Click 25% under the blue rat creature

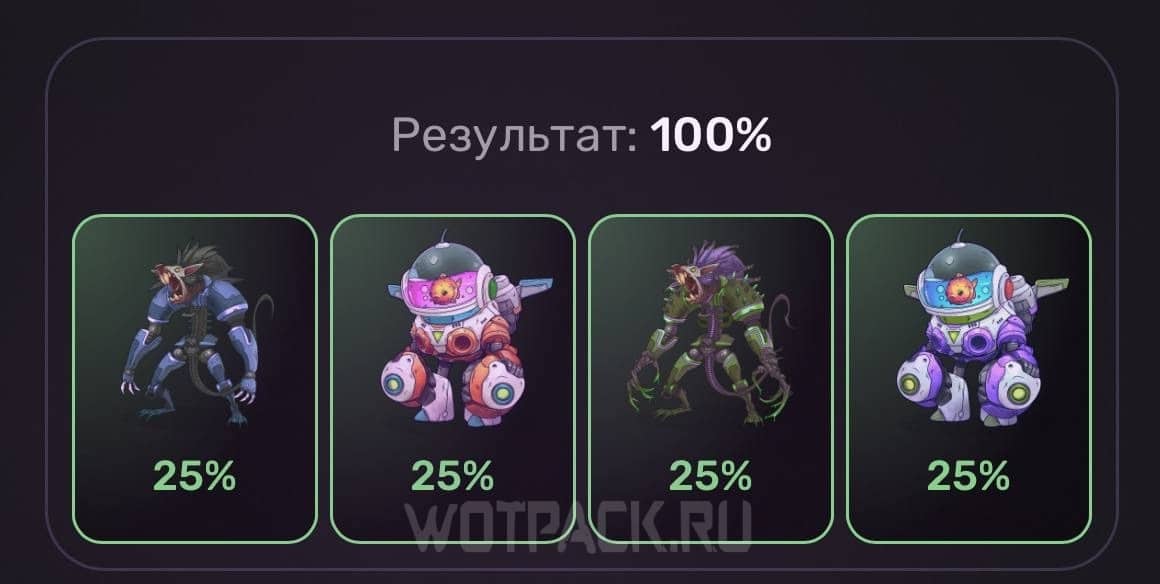click(x=195, y=477)
